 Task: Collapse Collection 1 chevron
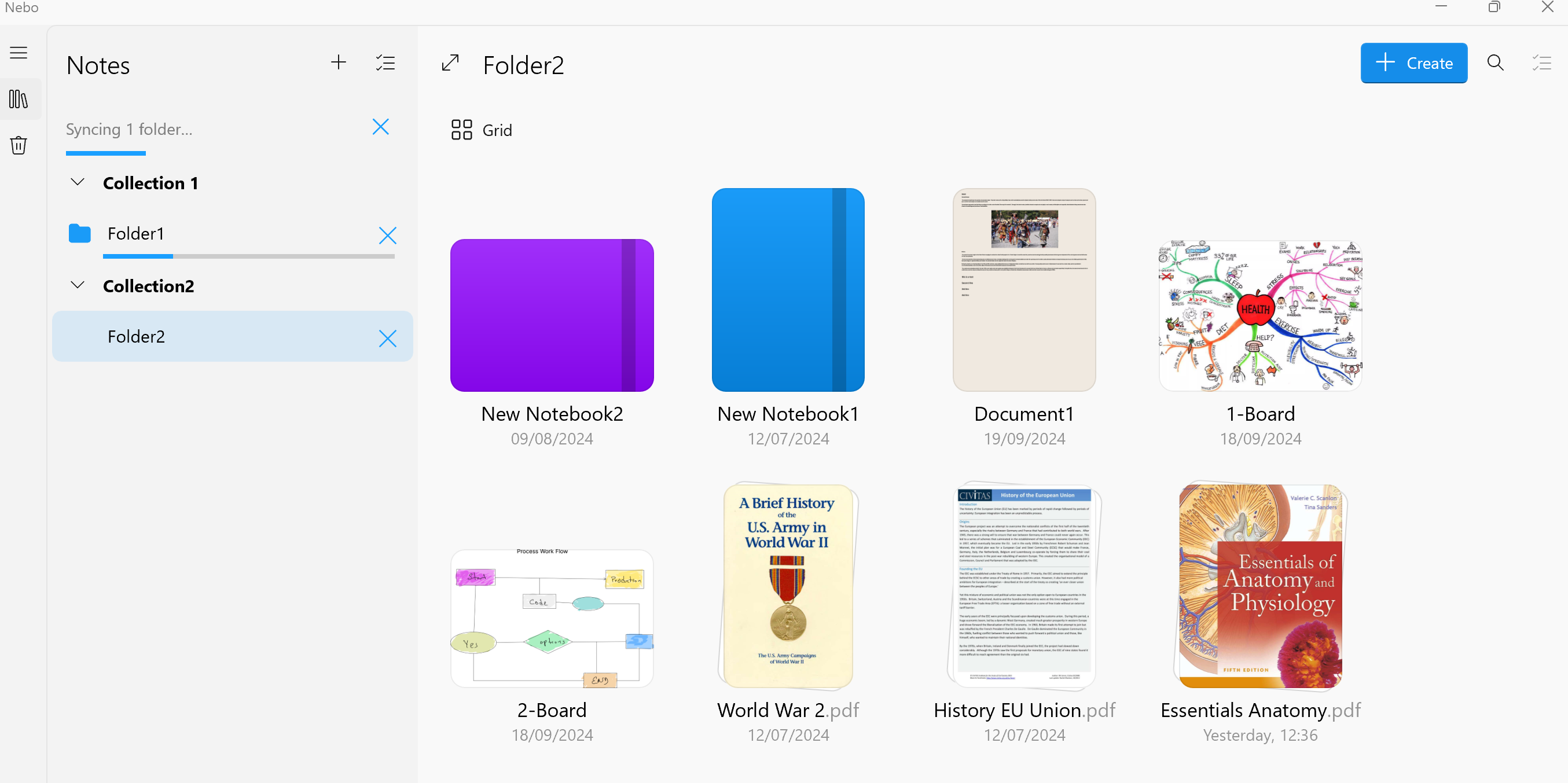pos(78,182)
